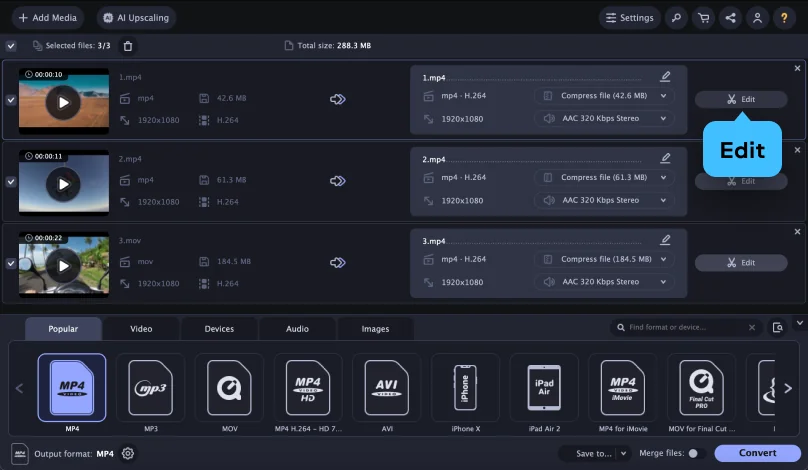This screenshot has height=470, width=808.
Task: Switch to the Audio tab
Action: pos(297,328)
